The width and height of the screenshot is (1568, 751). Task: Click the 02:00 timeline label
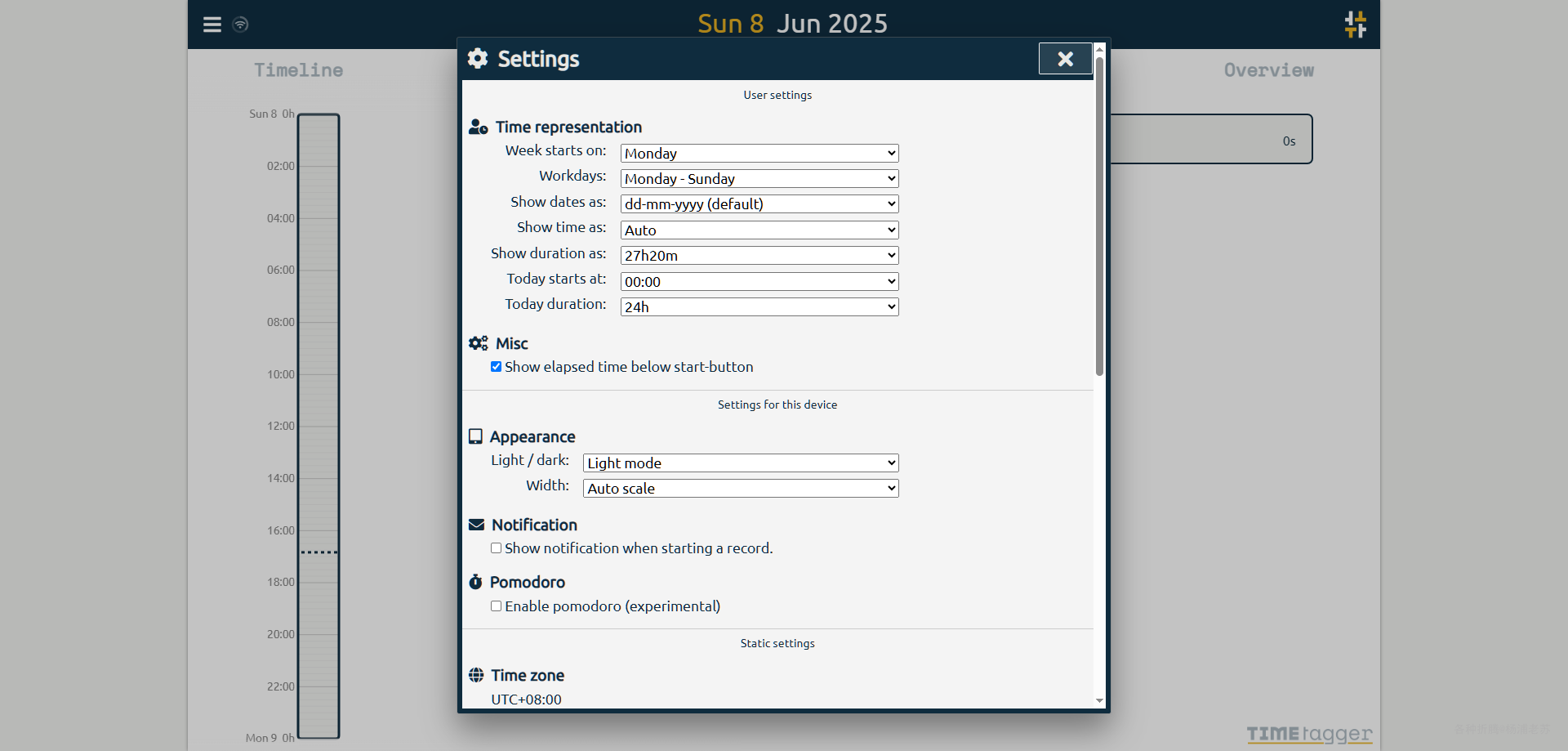pos(281,167)
